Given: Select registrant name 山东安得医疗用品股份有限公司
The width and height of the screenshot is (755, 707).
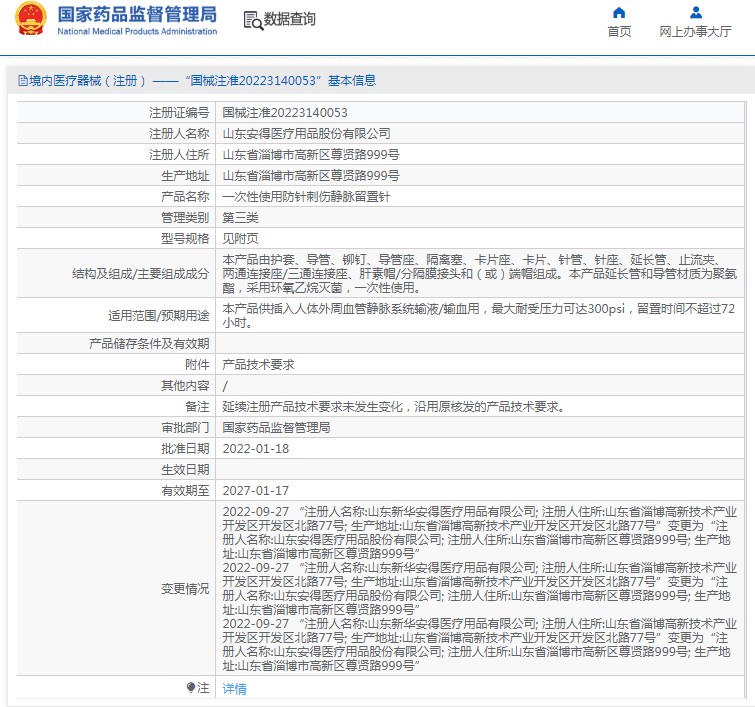Looking at the screenshot, I should (306, 133).
